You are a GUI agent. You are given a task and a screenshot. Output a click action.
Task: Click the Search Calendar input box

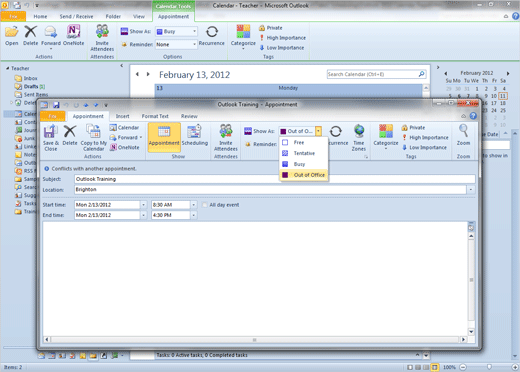(x=372, y=74)
